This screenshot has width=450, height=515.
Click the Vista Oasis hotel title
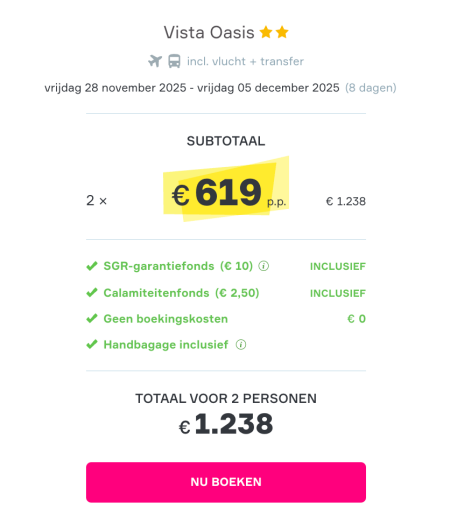tap(209, 33)
